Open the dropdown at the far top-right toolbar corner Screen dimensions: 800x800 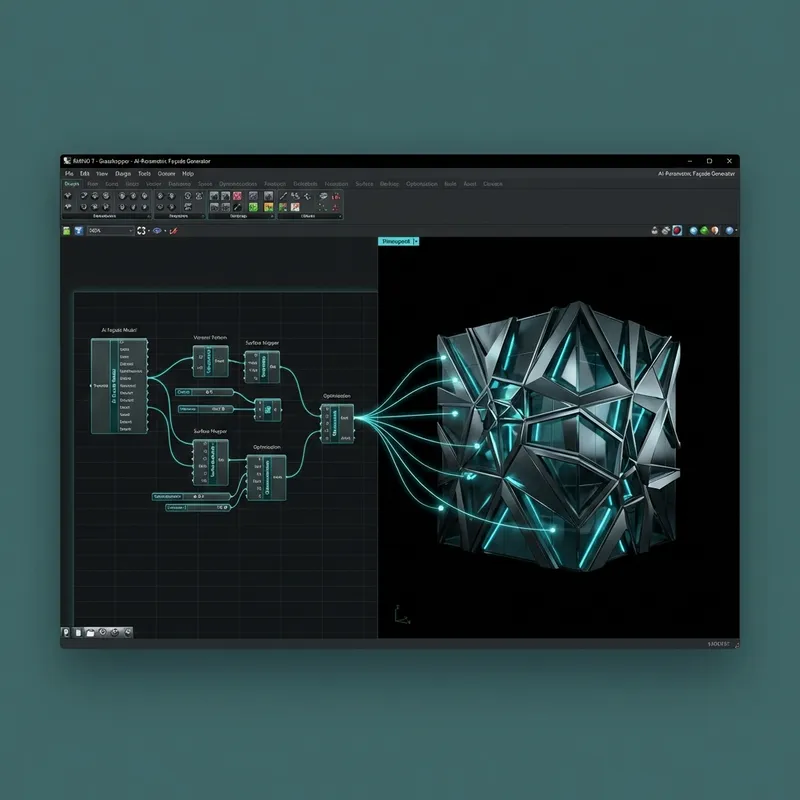(737, 230)
